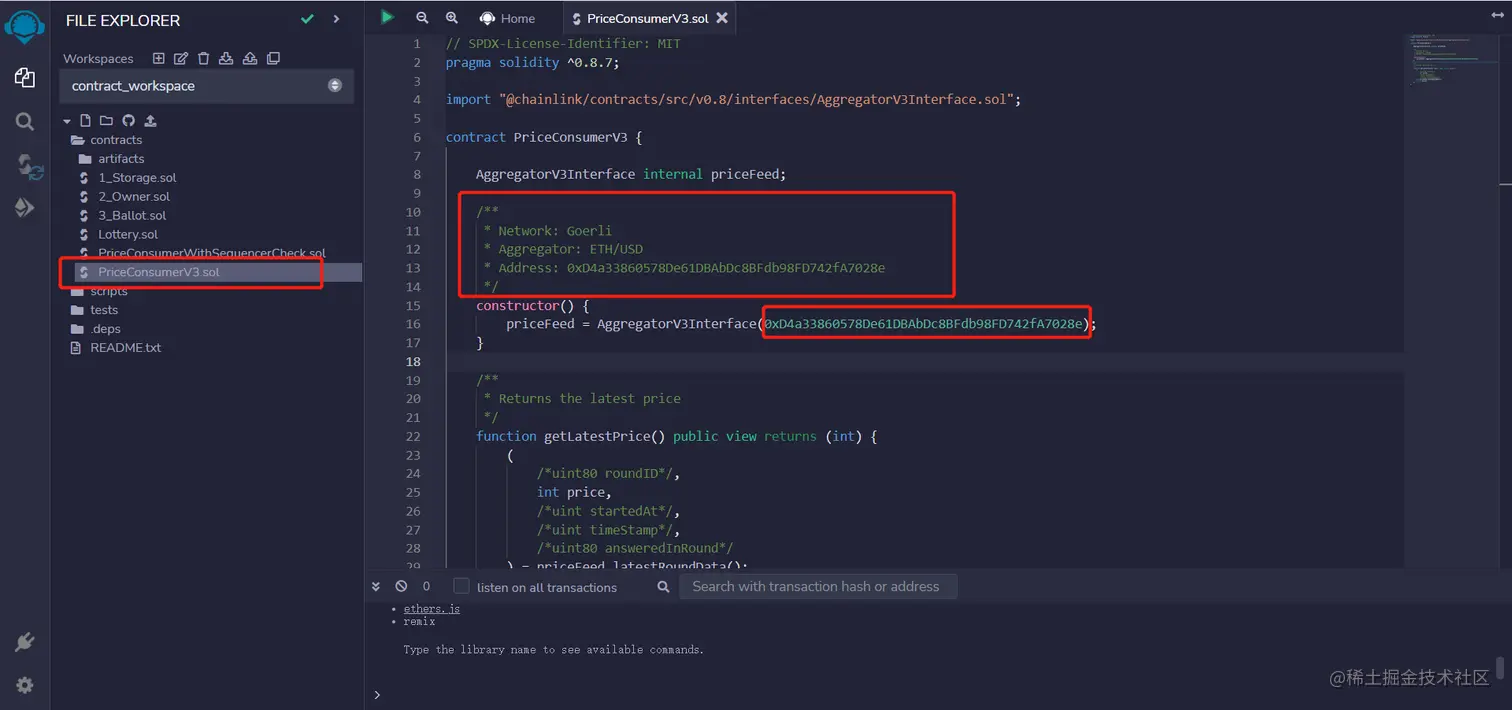Click the editor minimap preview
Viewport: 1512px width, 710px height.
[x=1451, y=60]
